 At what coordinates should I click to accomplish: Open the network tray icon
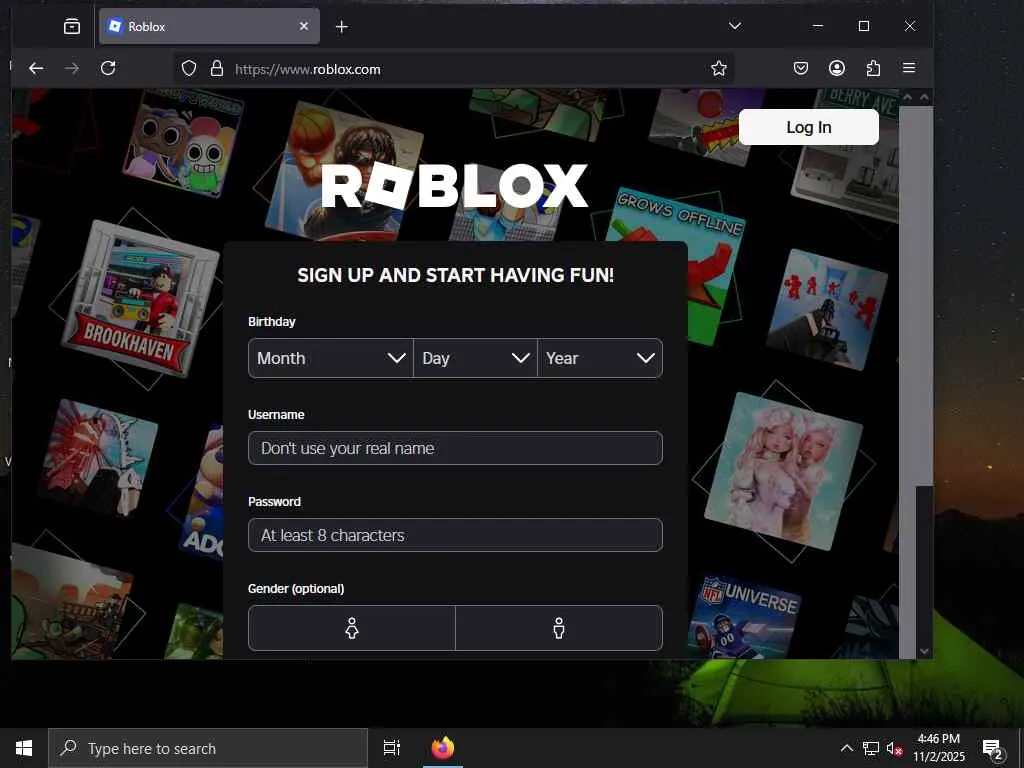pyautogui.click(x=871, y=748)
